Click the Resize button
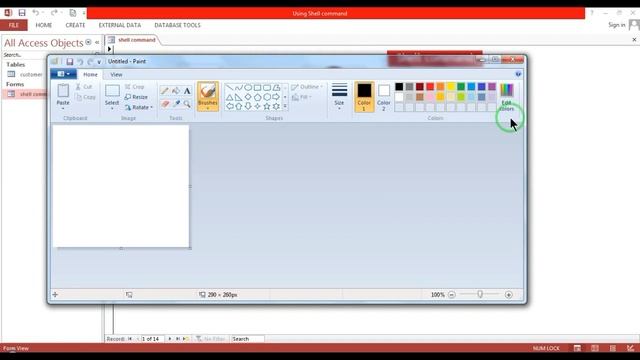Viewport: 640px width, 360px height. [136, 97]
